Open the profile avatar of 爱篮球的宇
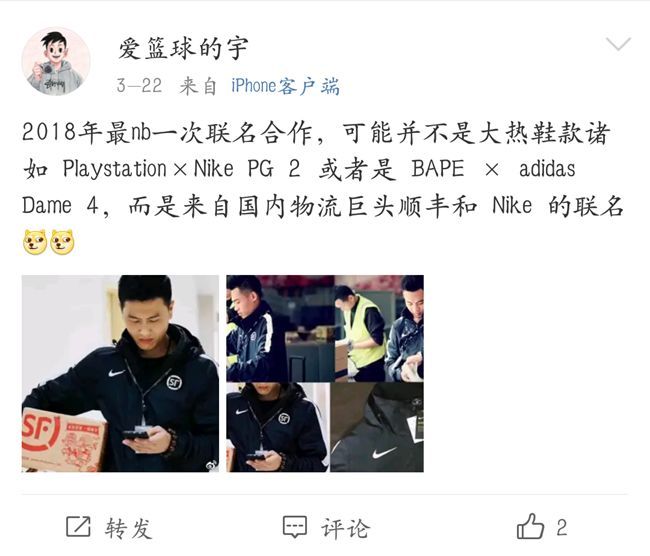Viewport: 650px width, 556px height. (56, 61)
